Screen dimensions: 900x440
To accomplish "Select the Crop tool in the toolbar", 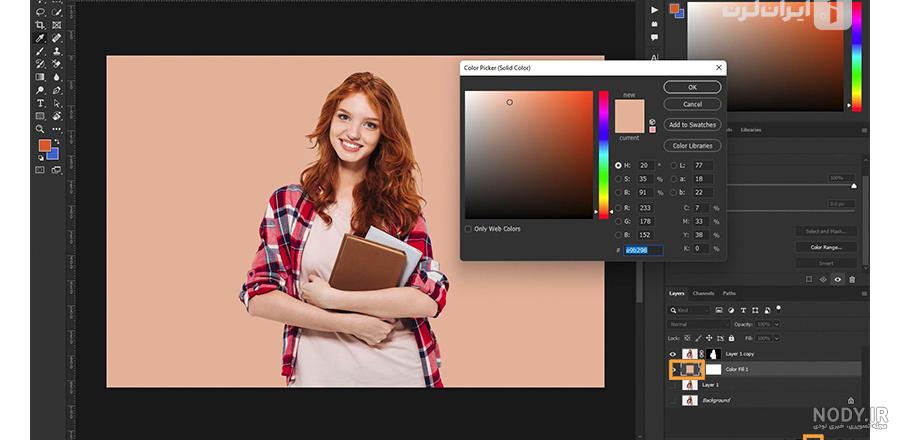I will pyautogui.click(x=40, y=25).
